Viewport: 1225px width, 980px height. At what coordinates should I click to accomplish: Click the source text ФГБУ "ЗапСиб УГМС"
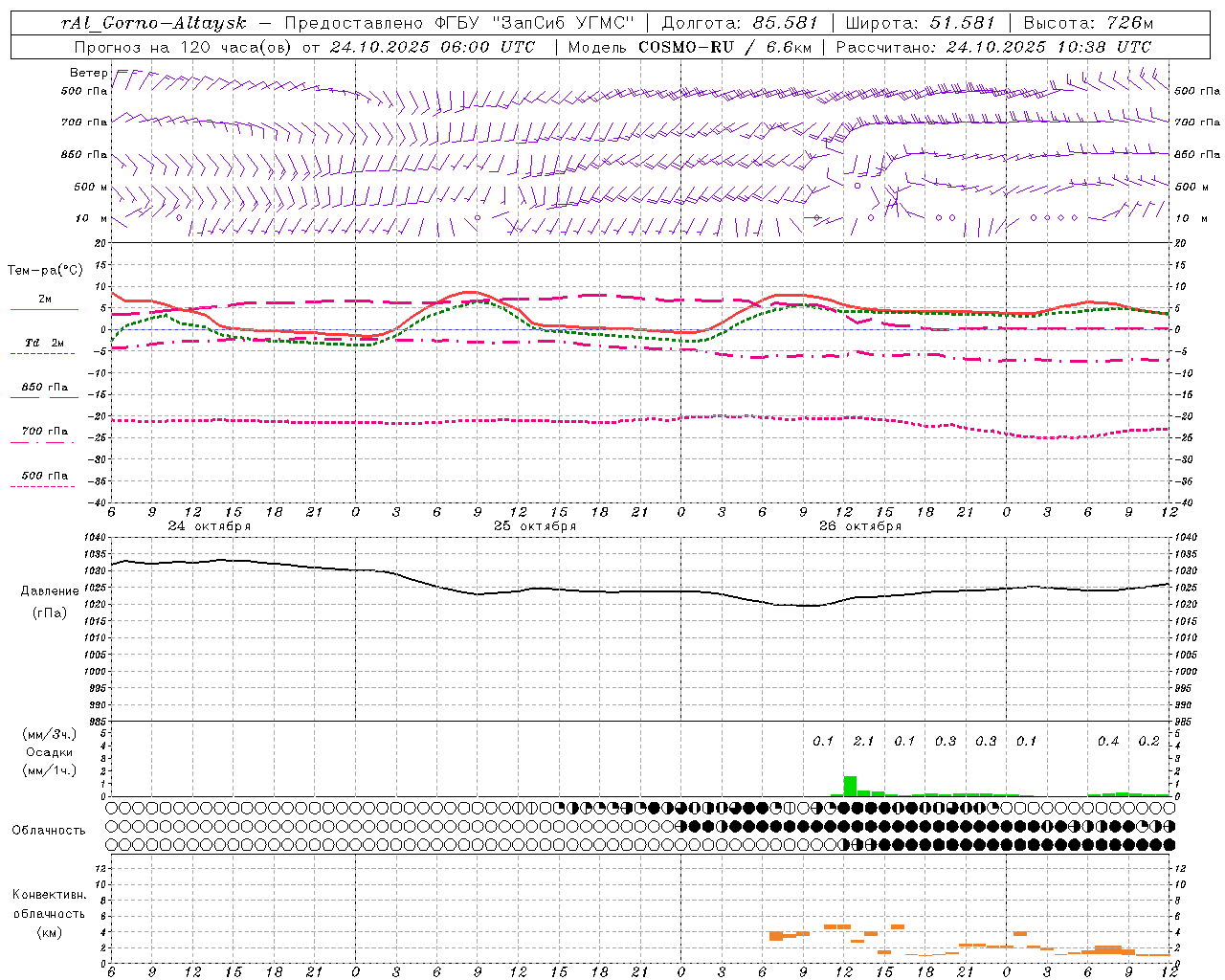tap(532, 23)
